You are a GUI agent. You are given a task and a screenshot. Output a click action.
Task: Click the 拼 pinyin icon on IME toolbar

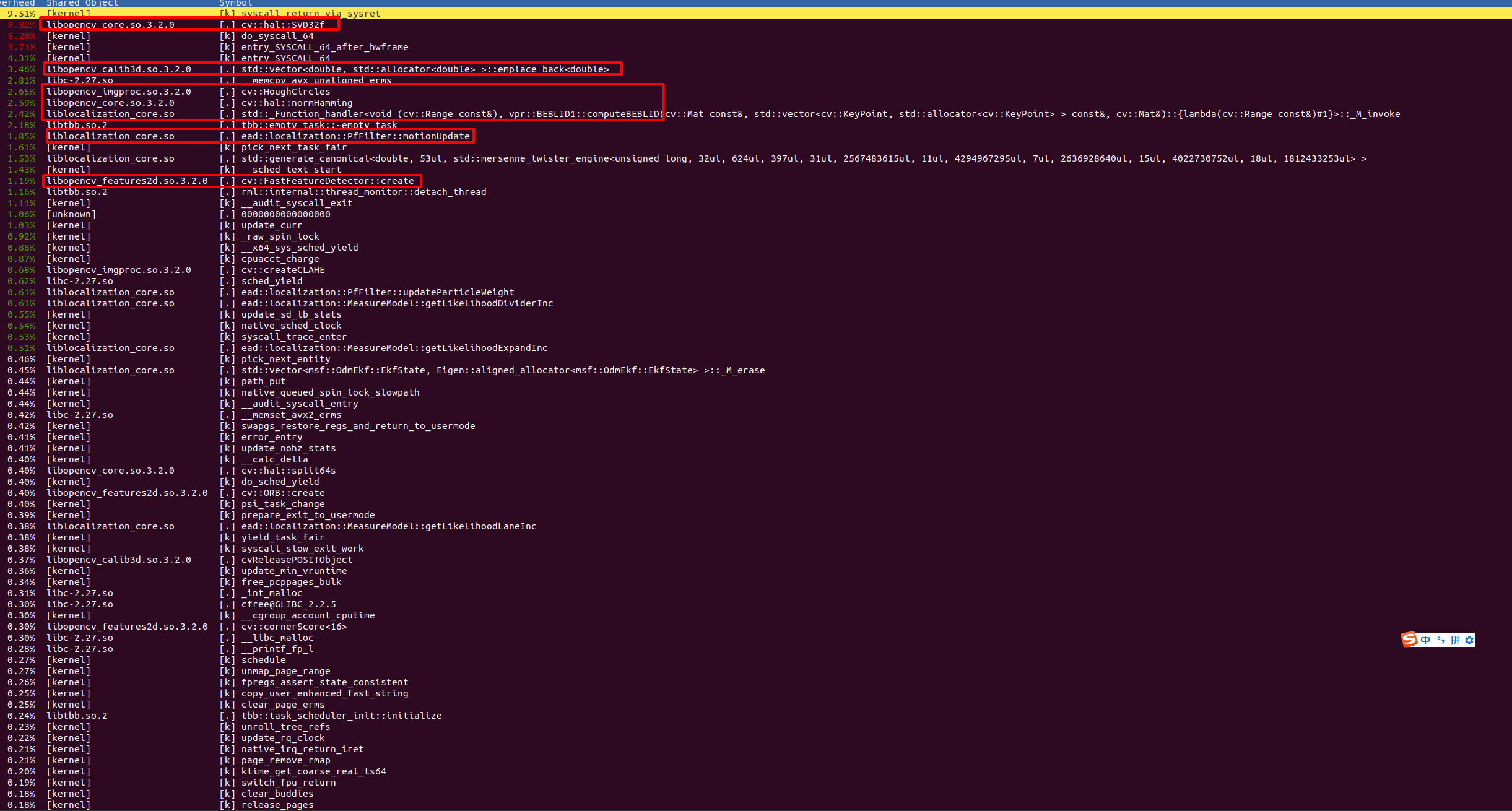[x=1456, y=641]
